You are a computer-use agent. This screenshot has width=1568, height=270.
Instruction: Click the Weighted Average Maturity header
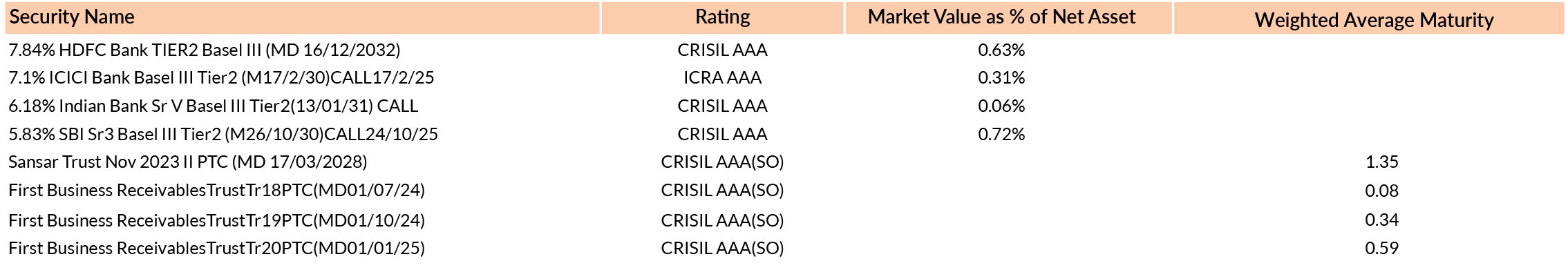pos(1374,20)
